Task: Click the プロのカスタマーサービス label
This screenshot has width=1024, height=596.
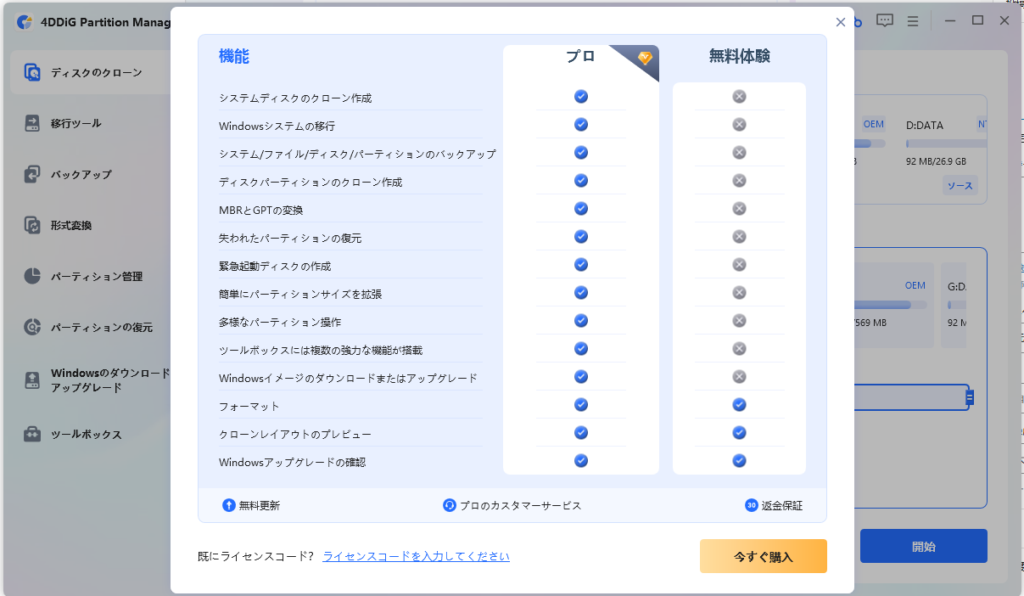Action: tap(520, 506)
